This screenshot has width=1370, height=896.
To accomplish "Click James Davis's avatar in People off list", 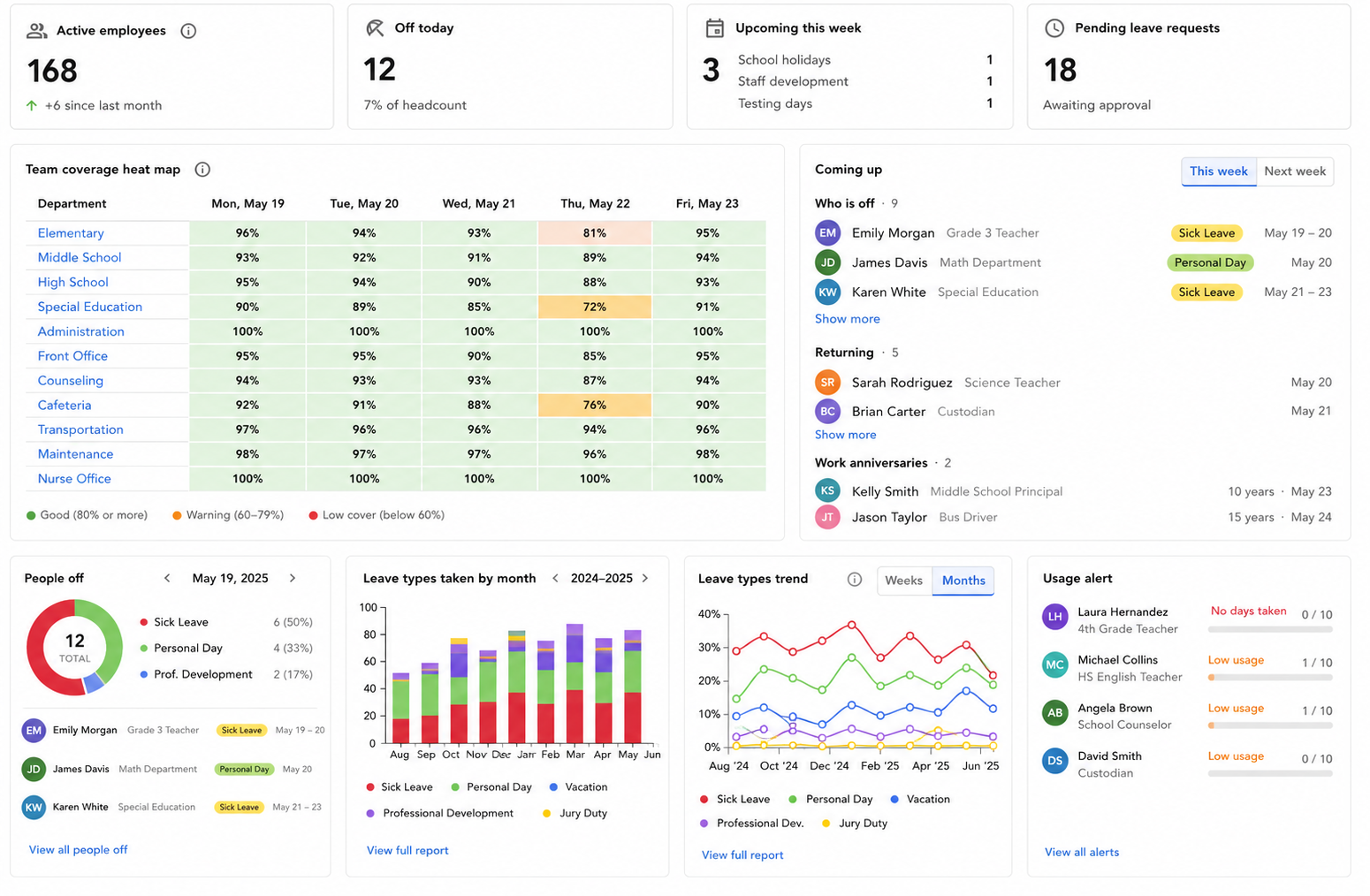I will click(x=34, y=769).
